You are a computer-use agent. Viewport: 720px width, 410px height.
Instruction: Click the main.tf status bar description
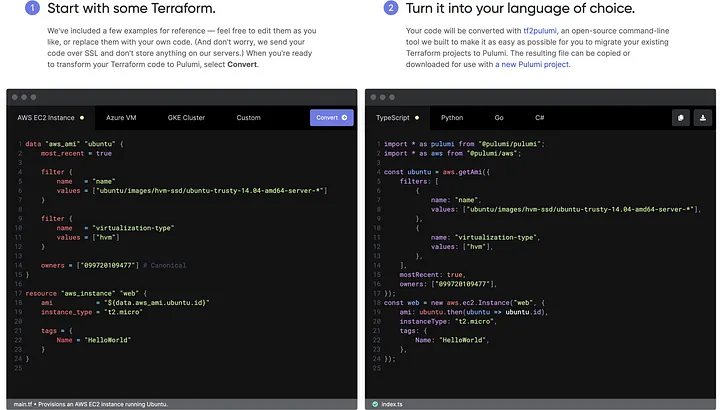pos(90,404)
